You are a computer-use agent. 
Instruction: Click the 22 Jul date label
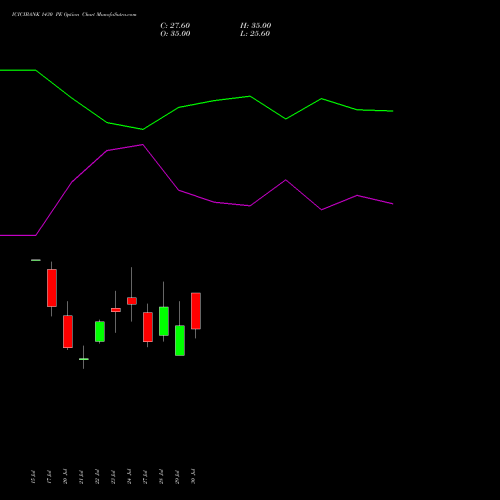(97, 477)
